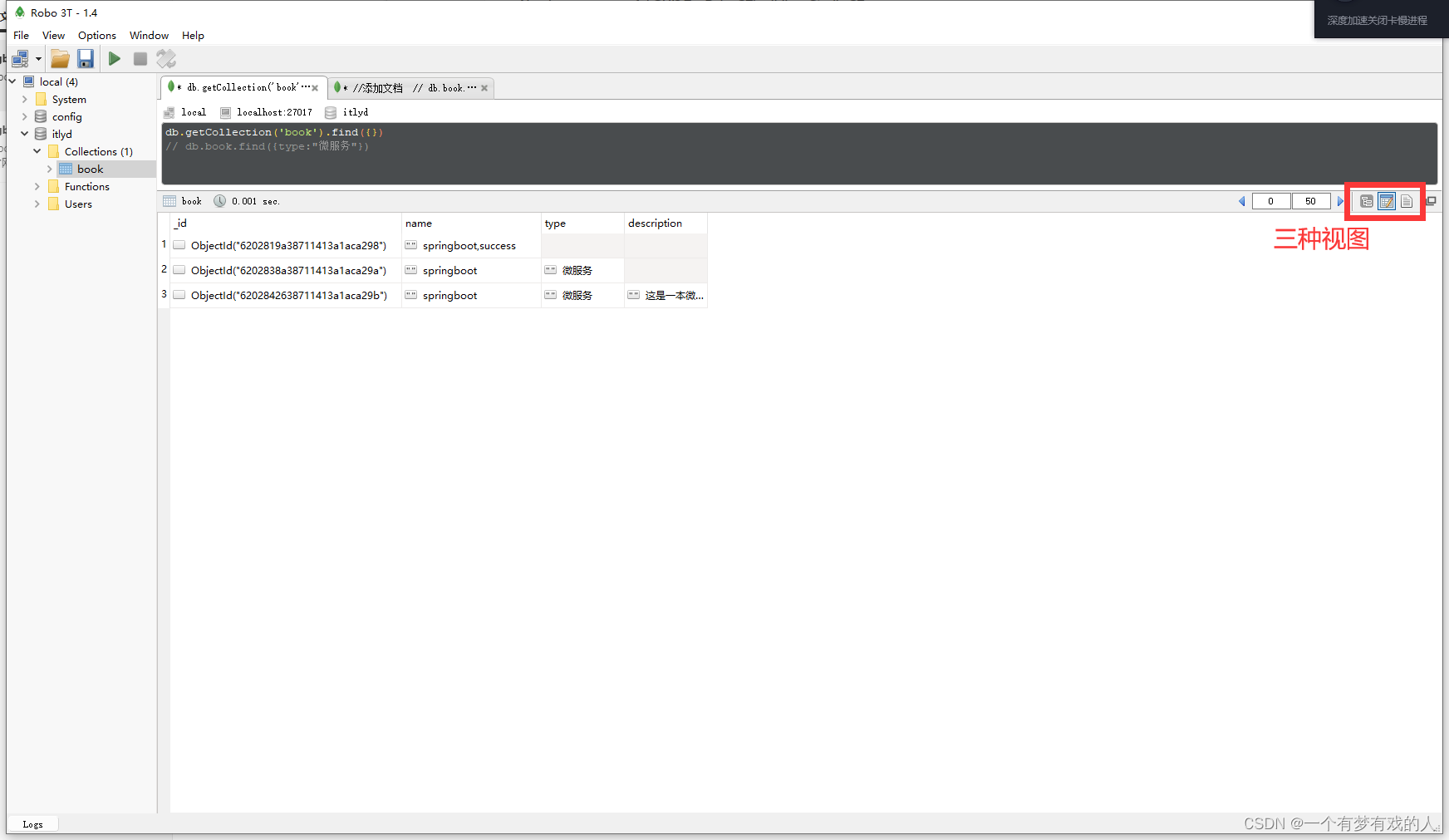Image resolution: width=1449 pixels, height=840 pixels.
Task: Switch results to text view mode
Action: [1407, 201]
